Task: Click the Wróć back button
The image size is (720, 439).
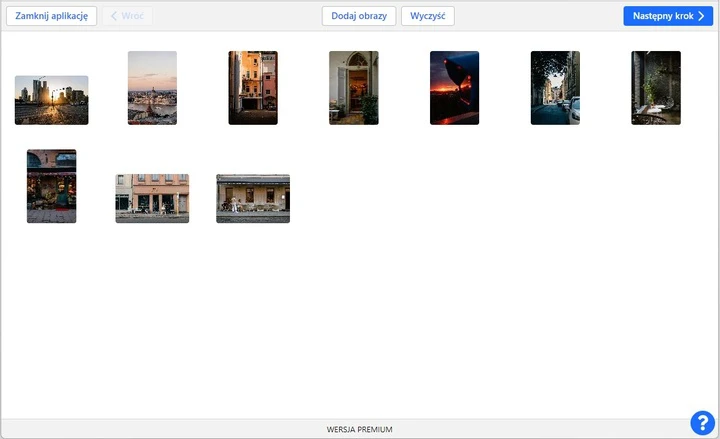Action: 128,16
